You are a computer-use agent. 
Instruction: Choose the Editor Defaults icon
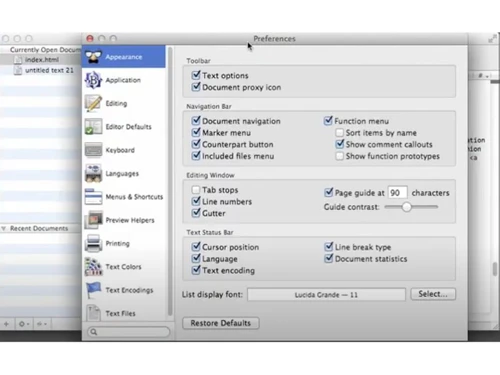click(x=94, y=127)
